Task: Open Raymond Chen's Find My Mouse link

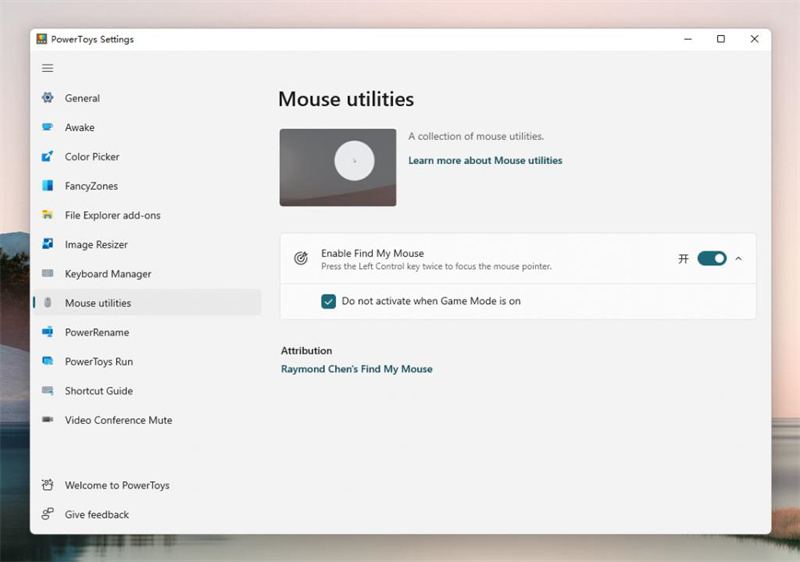Action: [x=357, y=369]
